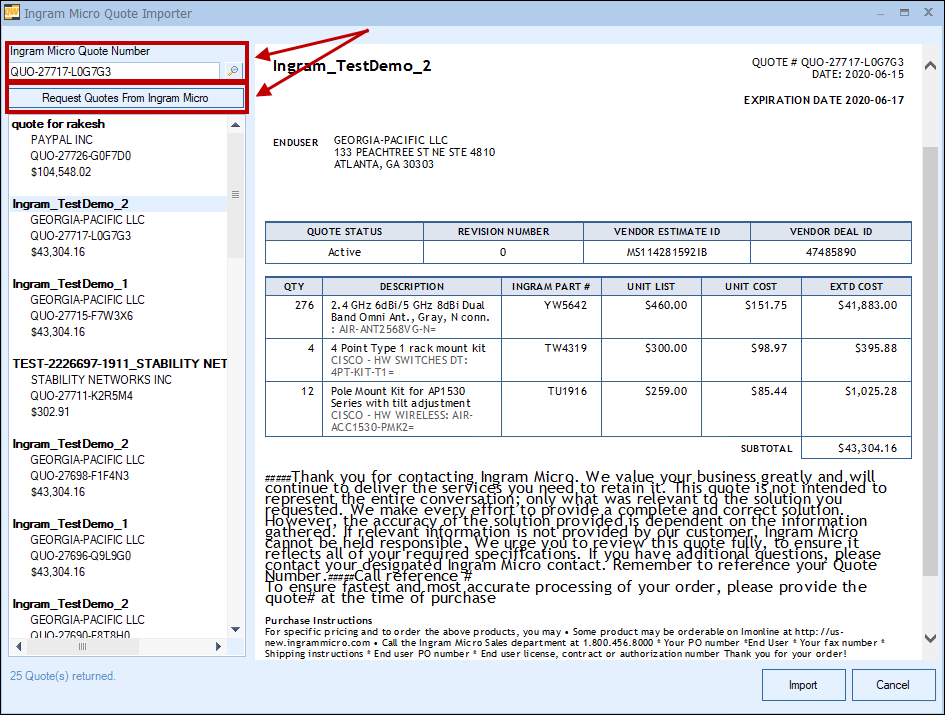Select quote QUO-27711-K2R5M4
Viewport: 945px width, 715px height.
coord(81,395)
